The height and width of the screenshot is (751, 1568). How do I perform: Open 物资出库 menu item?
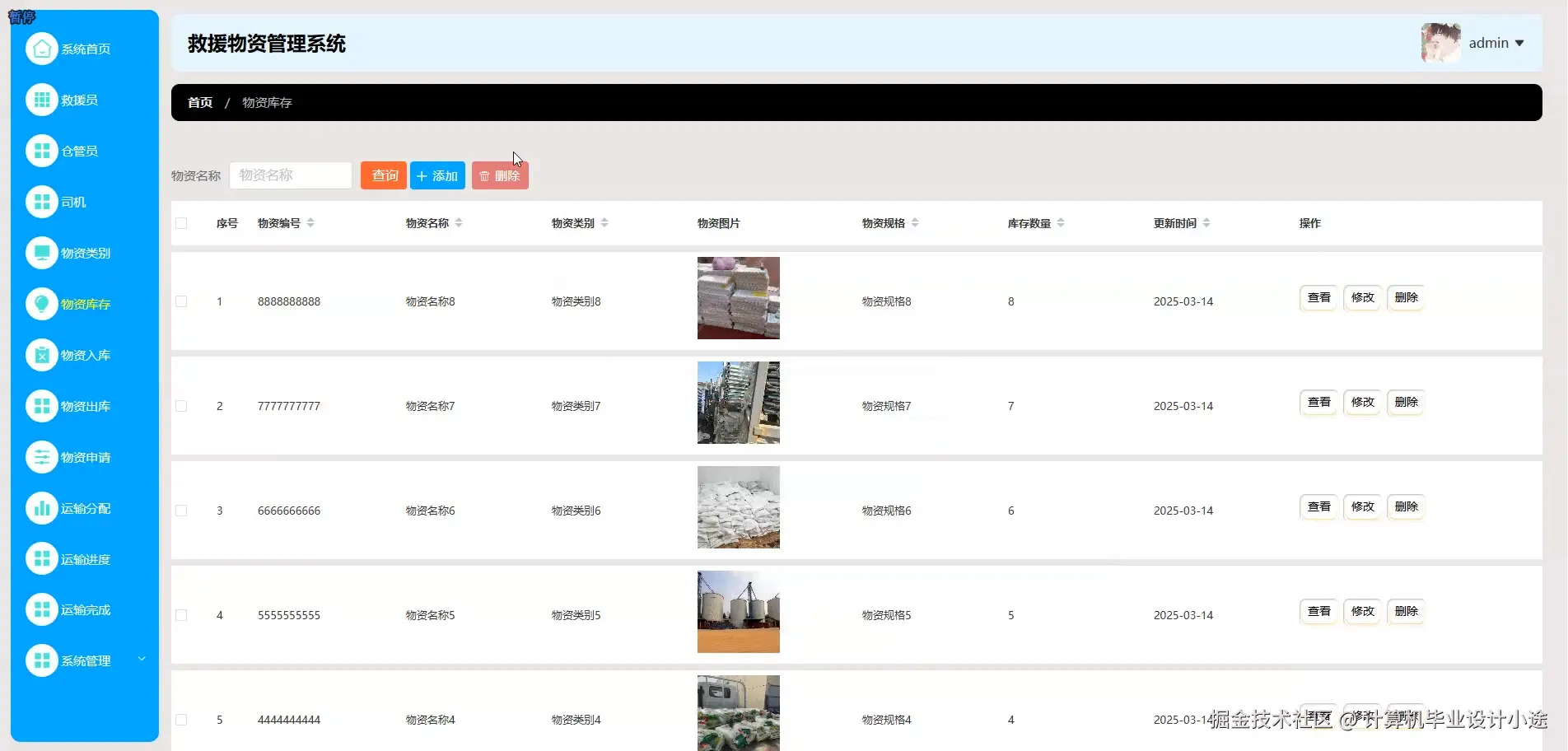point(85,406)
